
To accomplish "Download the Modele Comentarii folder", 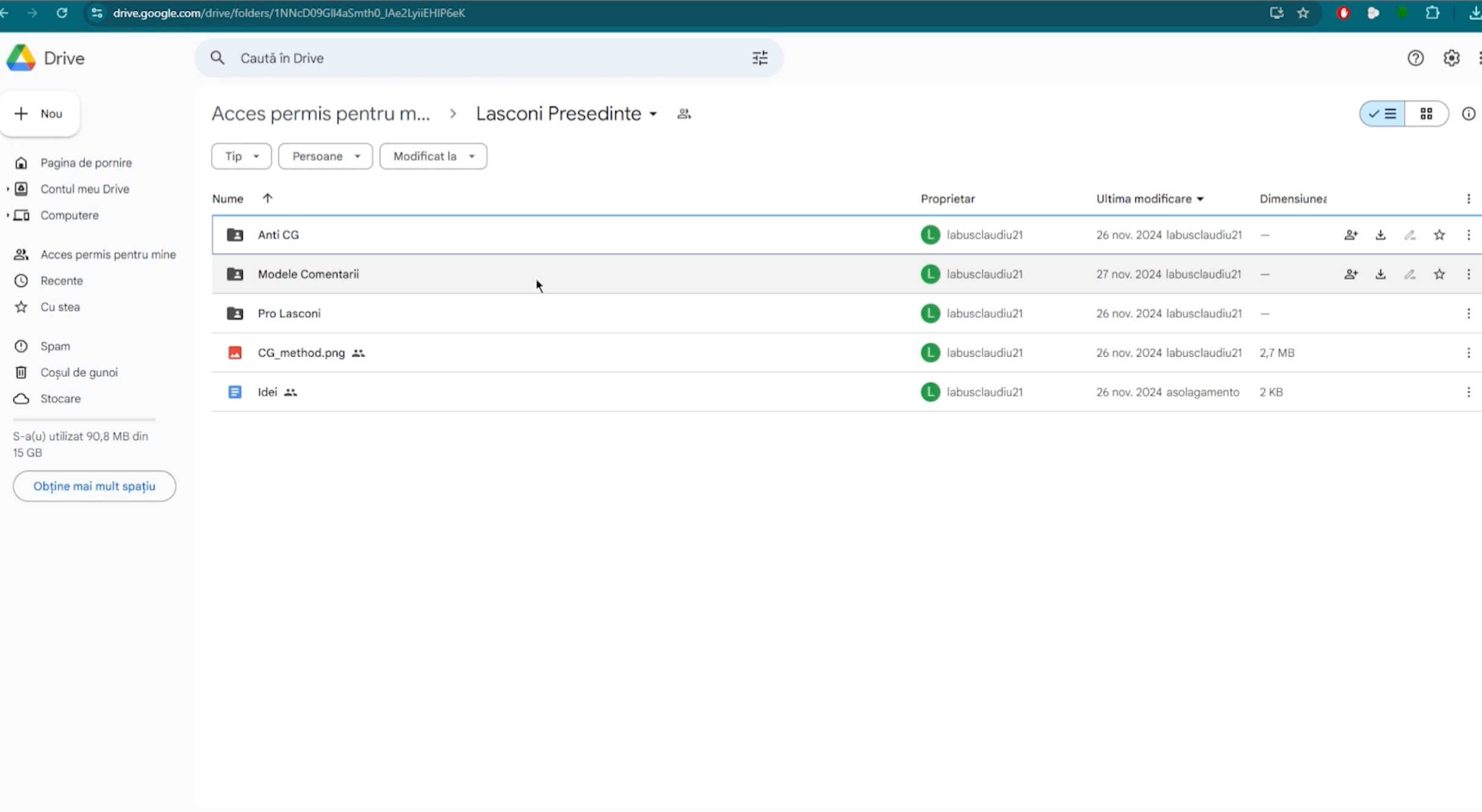I will 1380,274.
